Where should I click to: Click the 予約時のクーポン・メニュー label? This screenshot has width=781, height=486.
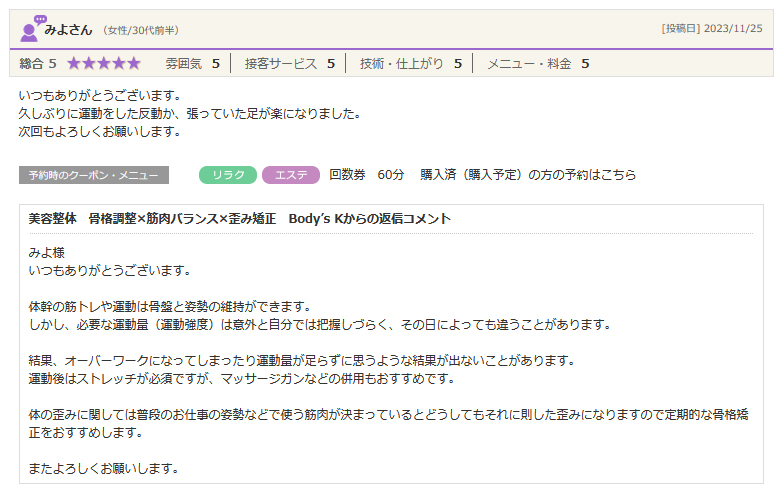pyautogui.click(x=94, y=175)
